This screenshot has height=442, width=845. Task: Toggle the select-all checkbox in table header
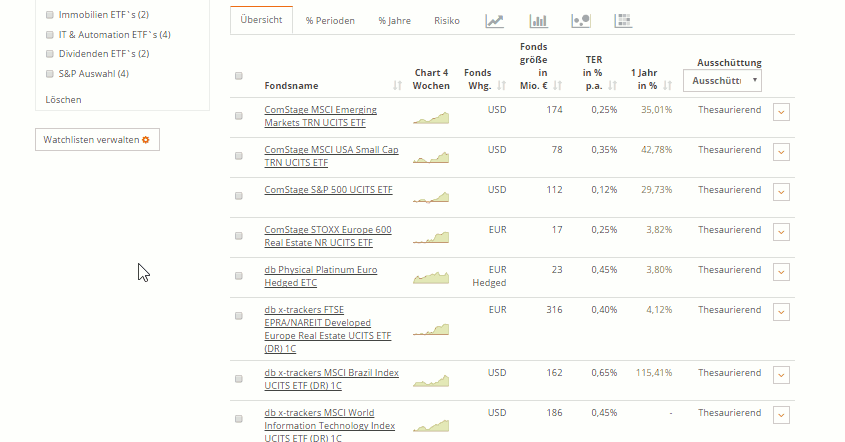pyautogui.click(x=239, y=76)
